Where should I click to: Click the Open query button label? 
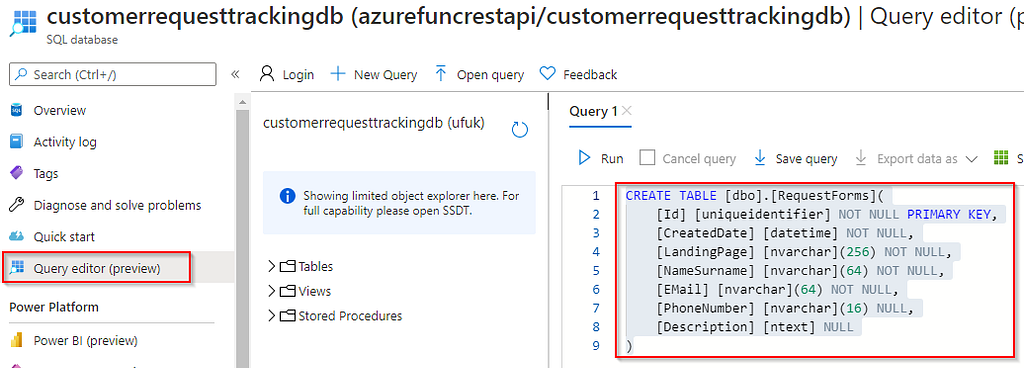click(490, 74)
